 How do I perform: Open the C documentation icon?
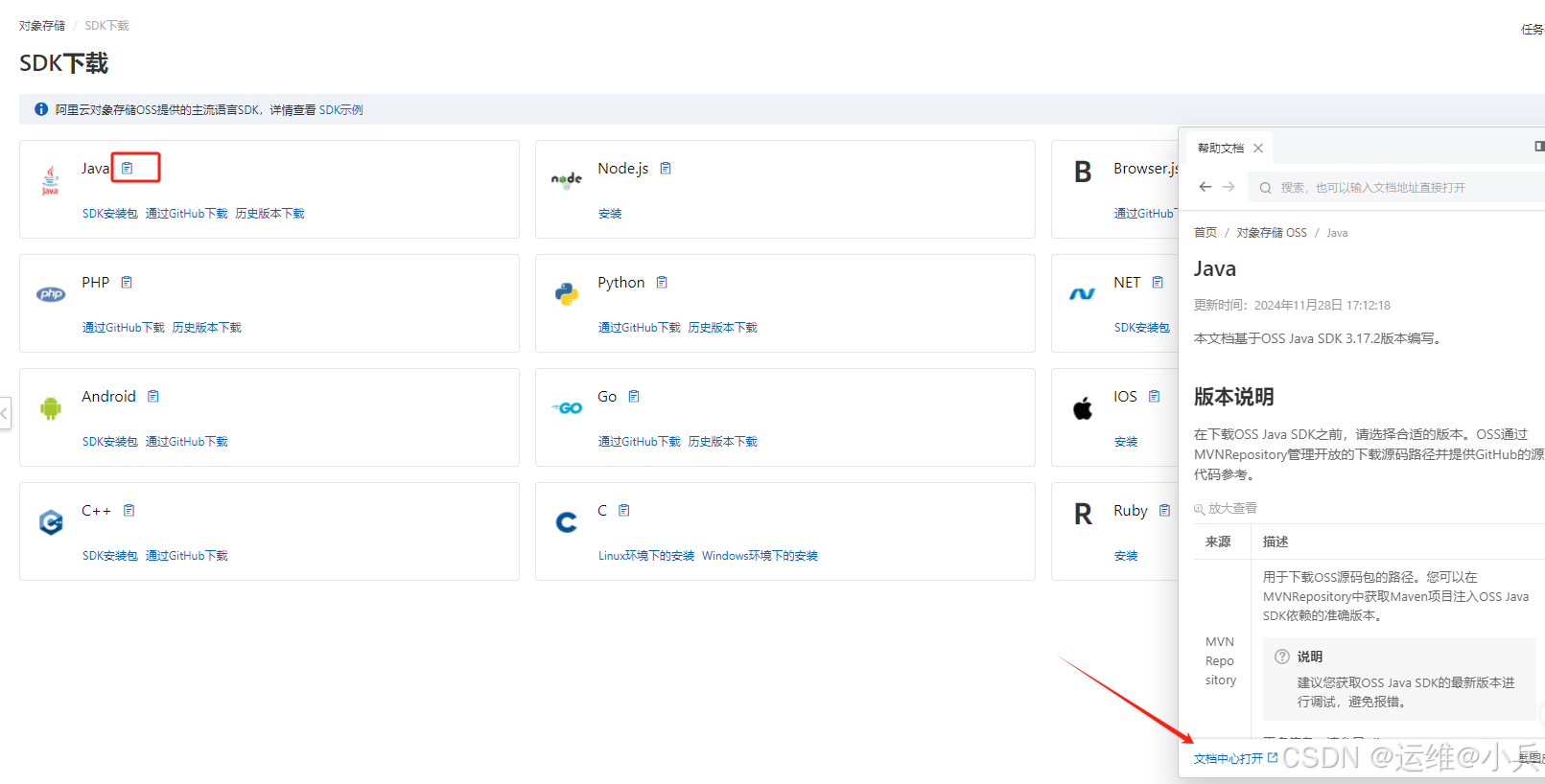click(624, 510)
